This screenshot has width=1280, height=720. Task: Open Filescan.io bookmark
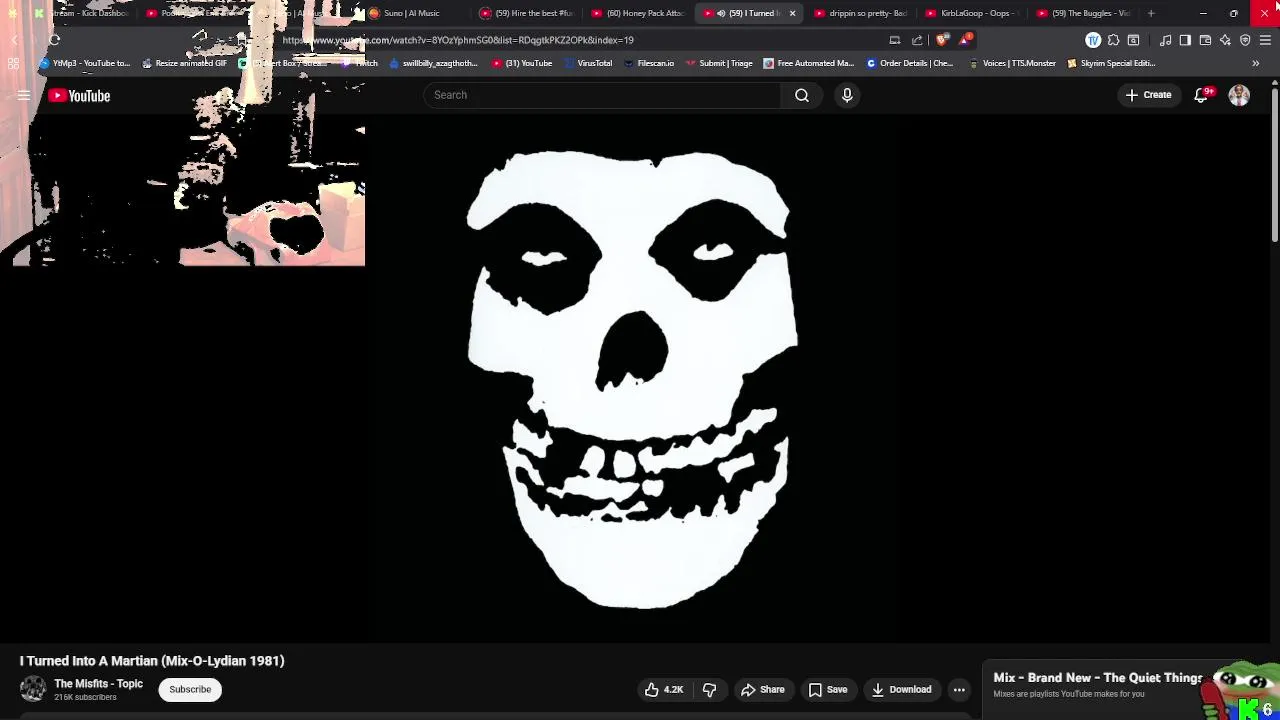point(649,63)
